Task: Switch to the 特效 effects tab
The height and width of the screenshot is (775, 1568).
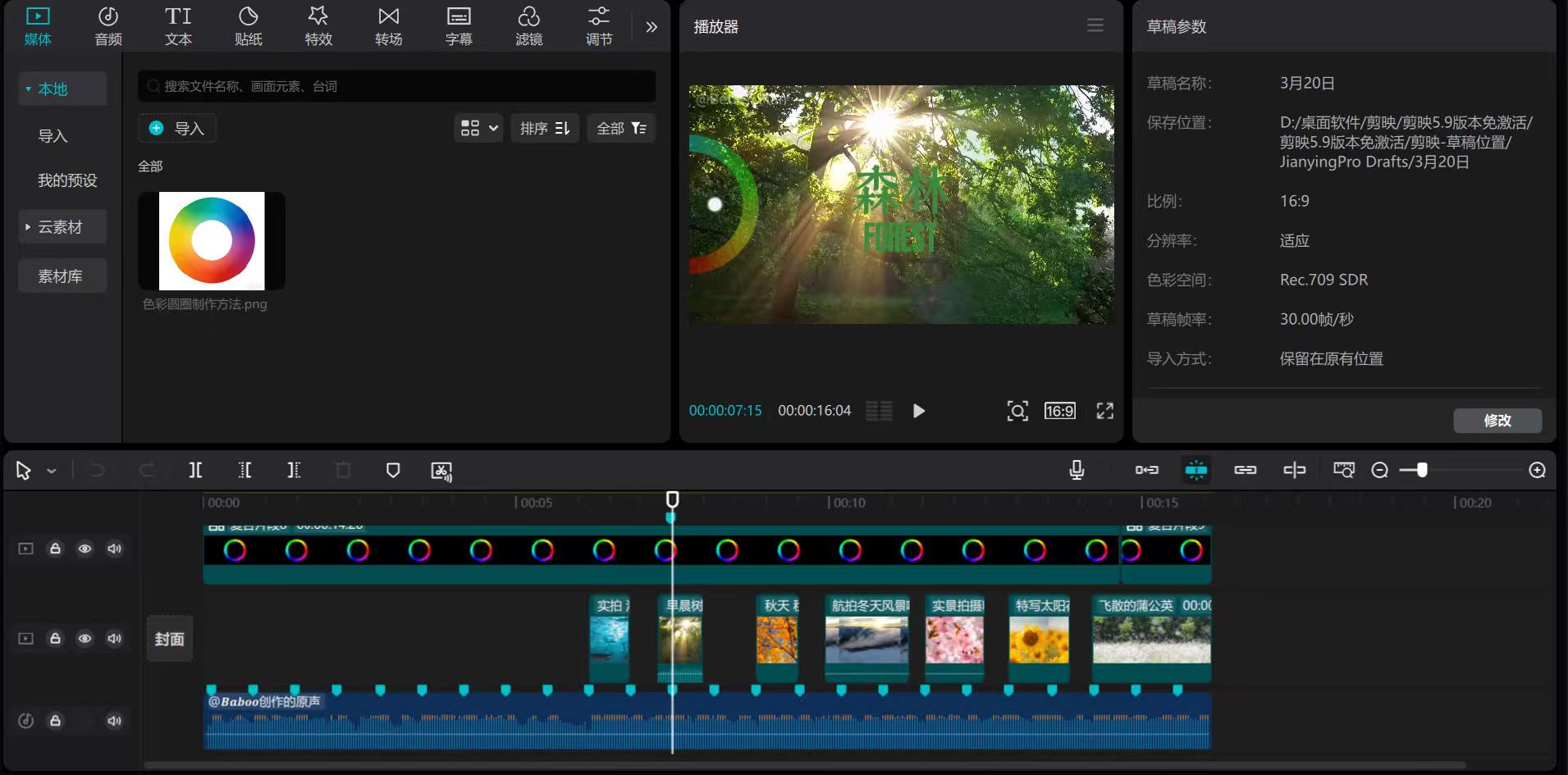Action: [x=318, y=26]
